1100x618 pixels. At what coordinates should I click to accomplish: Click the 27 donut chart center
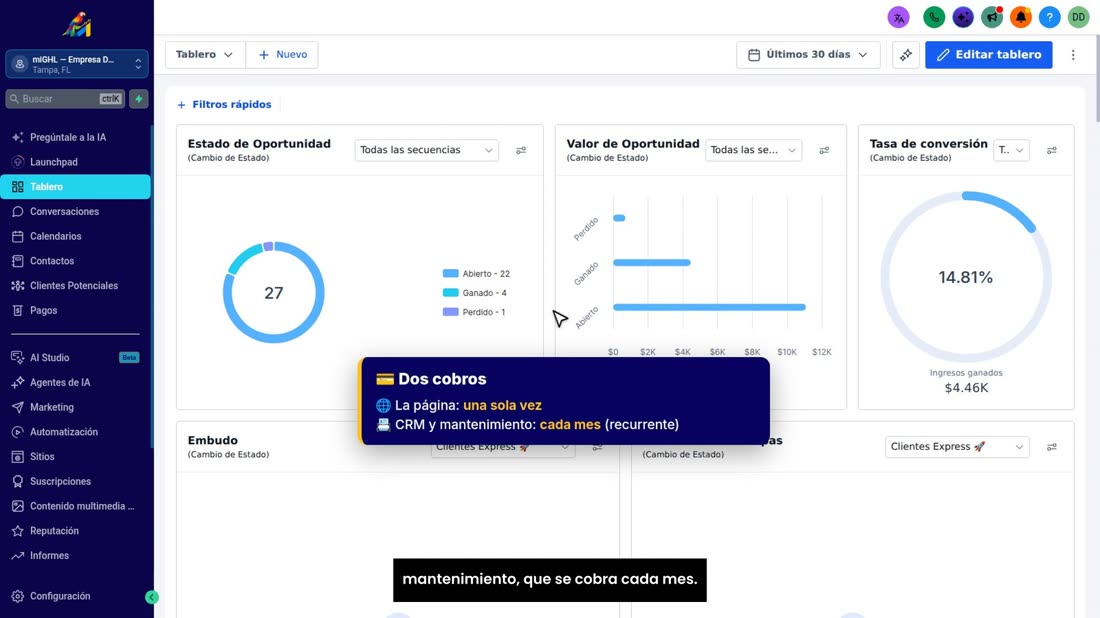(274, 293)
